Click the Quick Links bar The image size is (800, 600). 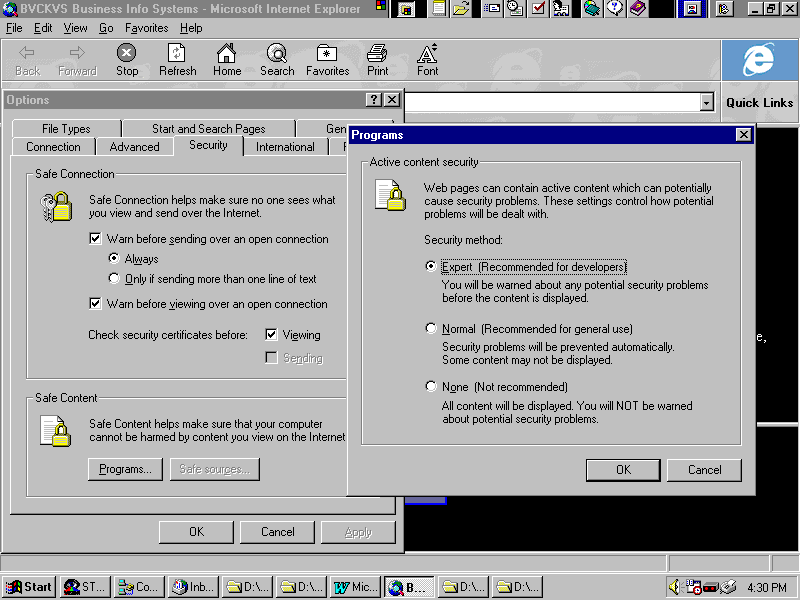click(759, 103)
